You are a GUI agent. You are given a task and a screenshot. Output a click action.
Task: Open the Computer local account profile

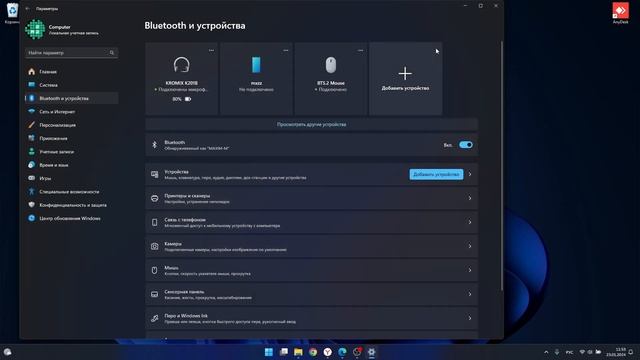pos(62,29)
